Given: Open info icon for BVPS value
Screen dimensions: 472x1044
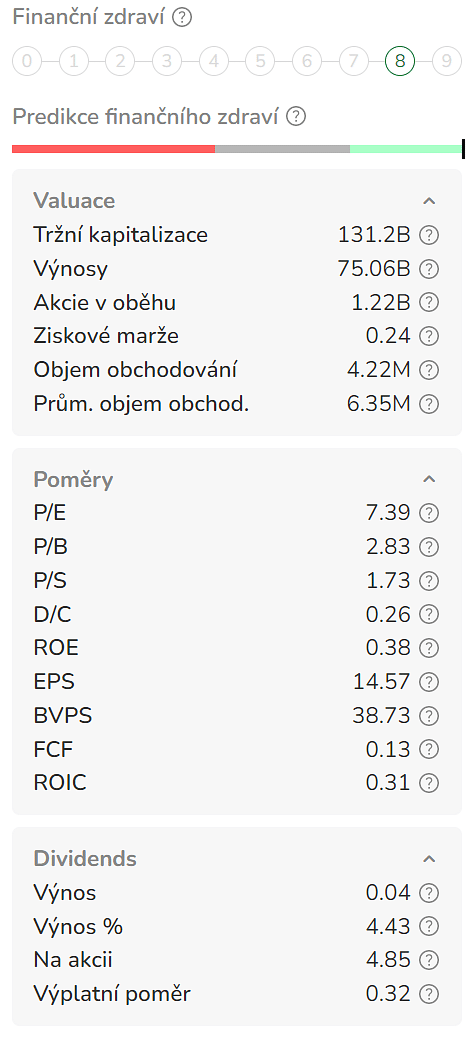Looking at the screenshot, I should [429, 716].
